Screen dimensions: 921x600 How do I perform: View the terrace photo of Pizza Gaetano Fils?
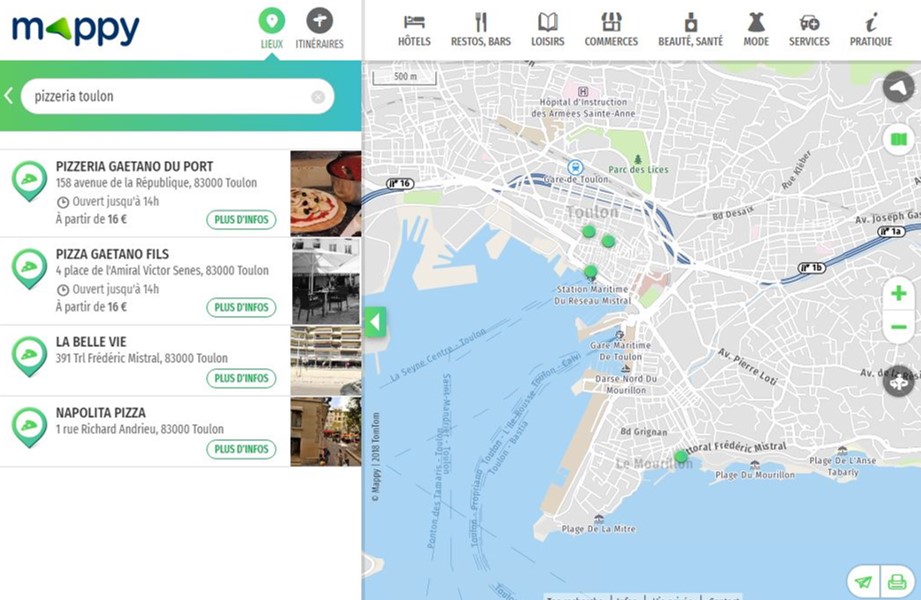point(326,281)
